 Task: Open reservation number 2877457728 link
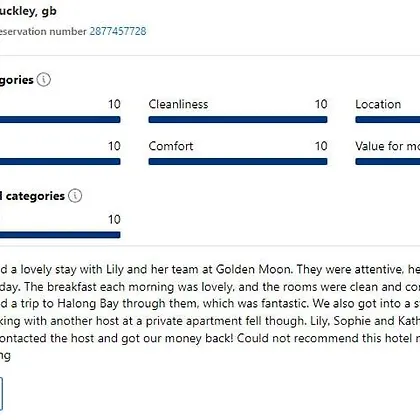(x=118, y=31)
